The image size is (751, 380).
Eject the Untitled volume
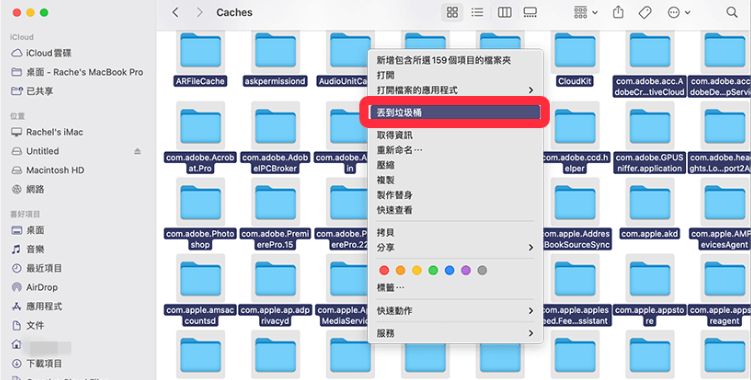(x=137, y=151)
